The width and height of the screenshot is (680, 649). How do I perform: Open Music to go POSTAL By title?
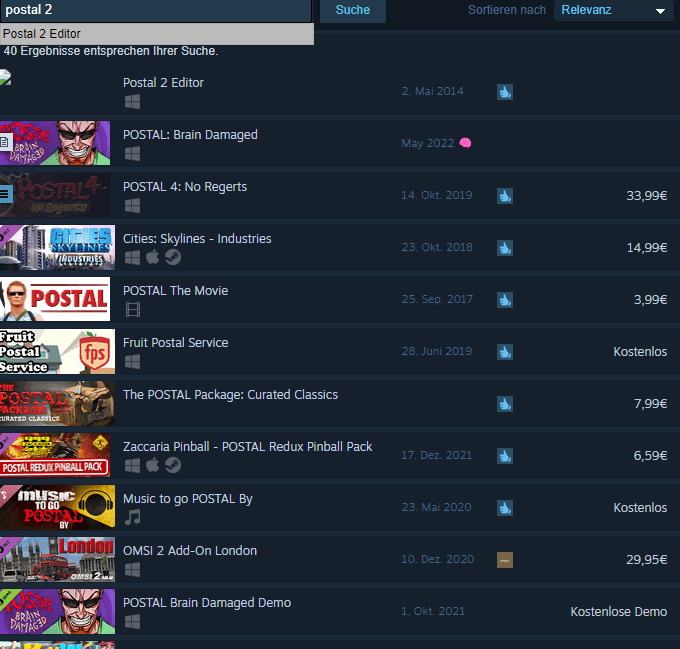pos(188,499)
